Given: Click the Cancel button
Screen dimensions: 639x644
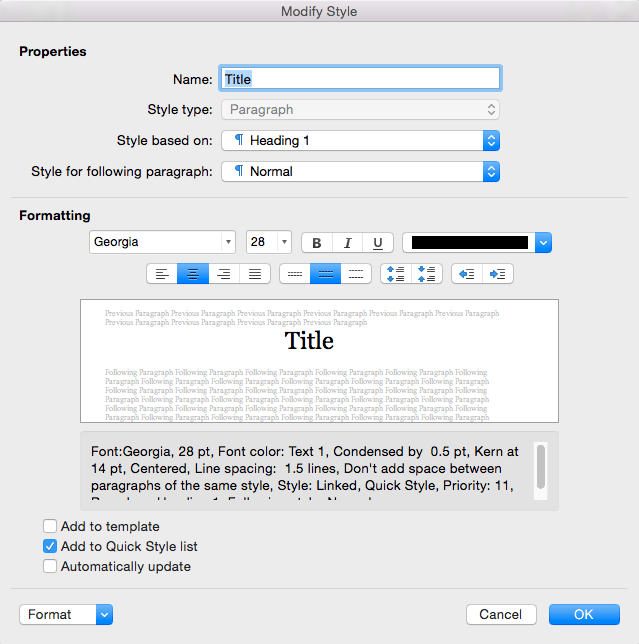Looking at the screenshot, I should pyautogui.click(x=501, y=614).
